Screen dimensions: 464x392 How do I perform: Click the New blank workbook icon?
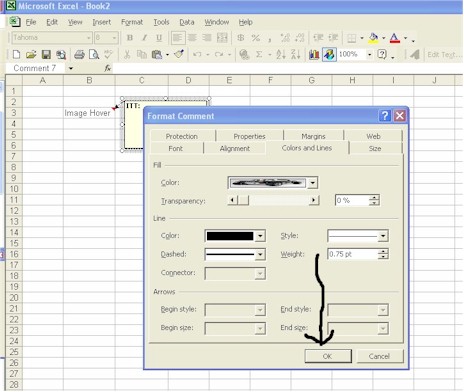16,54
